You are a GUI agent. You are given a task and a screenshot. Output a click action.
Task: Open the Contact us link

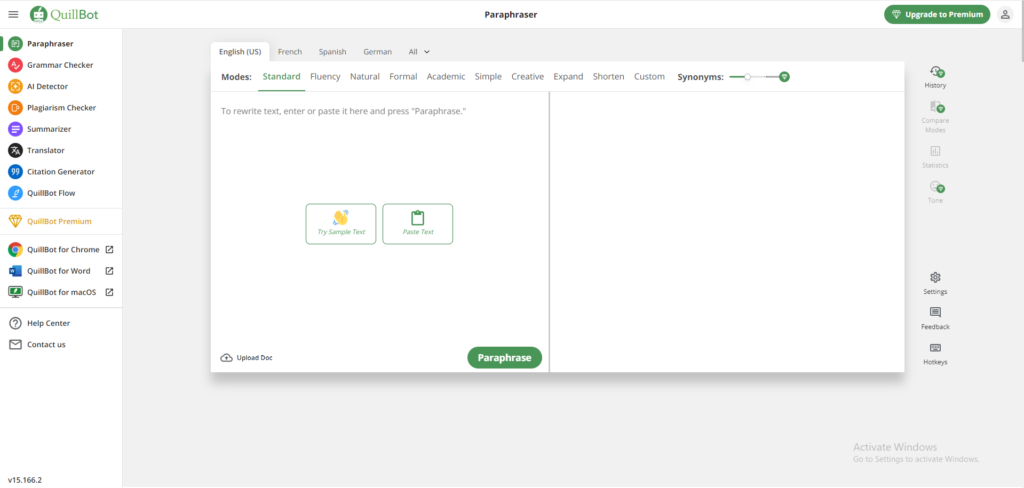click(x=46, y=345)
